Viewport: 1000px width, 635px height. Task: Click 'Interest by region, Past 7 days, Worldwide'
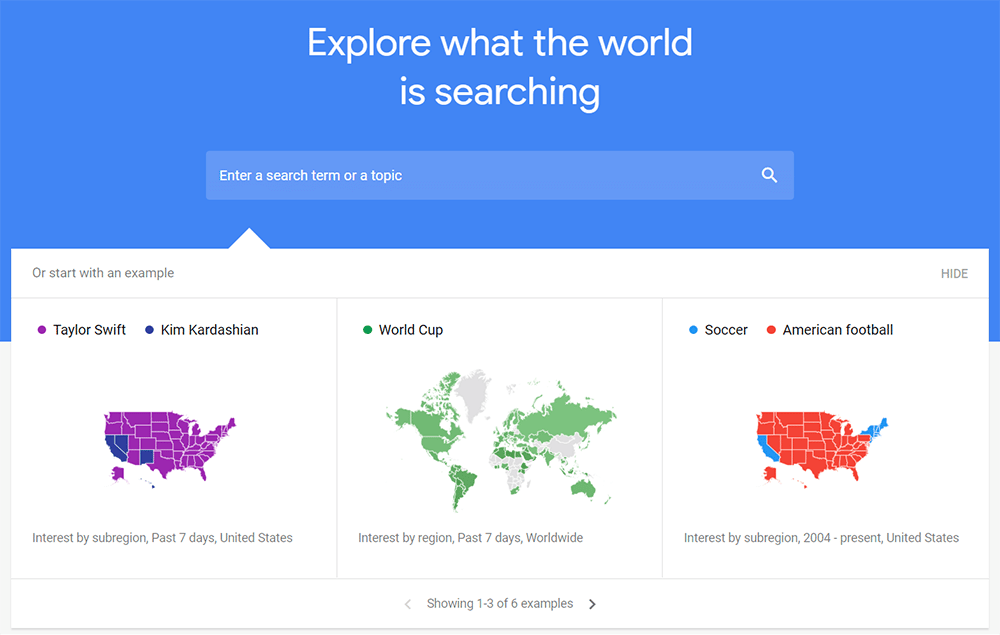pyautogui.click(x=470, y=537)
